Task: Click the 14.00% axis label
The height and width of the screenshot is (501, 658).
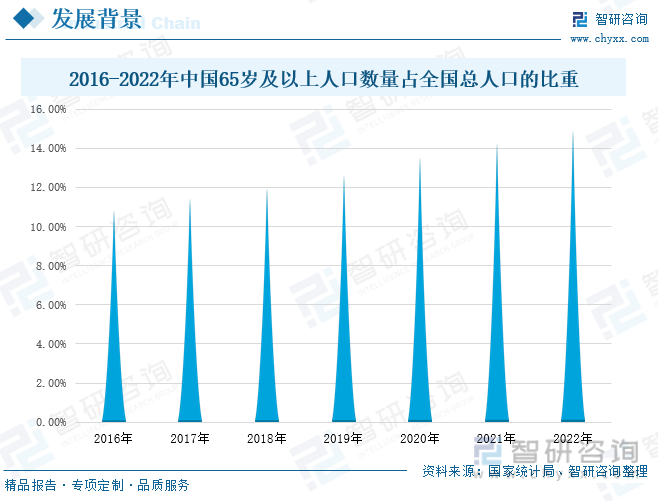Action: pyautogui.click(x=48, y=148)
